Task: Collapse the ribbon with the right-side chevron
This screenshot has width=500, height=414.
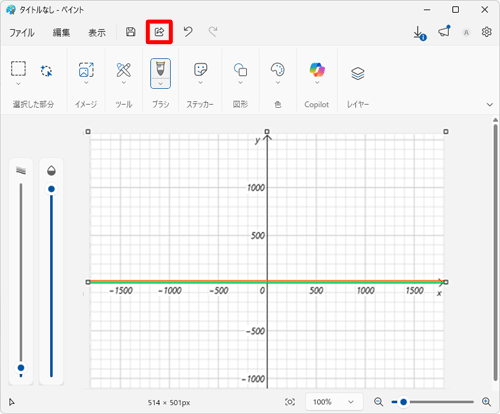Action: 489,104
